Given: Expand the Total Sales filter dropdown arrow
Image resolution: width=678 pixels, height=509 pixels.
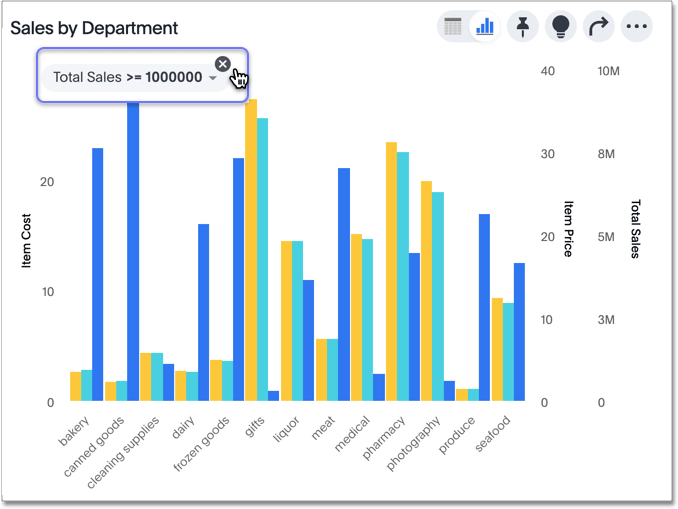Looking at the screenshot, I should pyautogui.click(x=213, y=78).
